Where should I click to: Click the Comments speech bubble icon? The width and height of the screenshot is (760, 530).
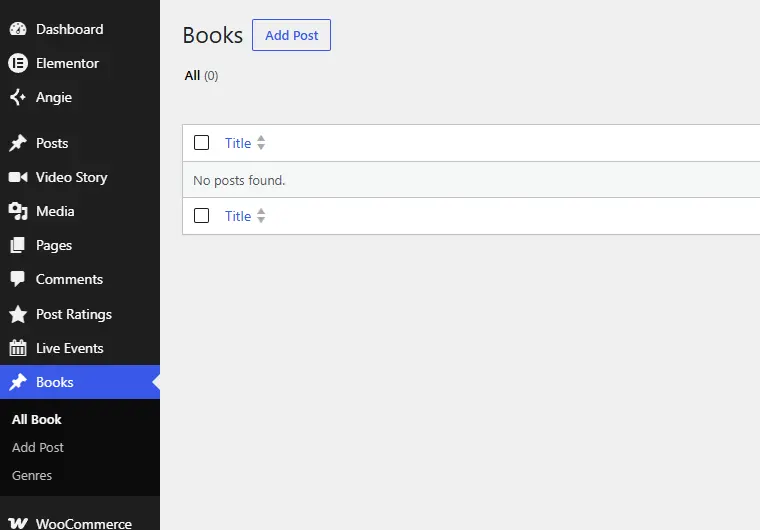[x=18, y=279]
